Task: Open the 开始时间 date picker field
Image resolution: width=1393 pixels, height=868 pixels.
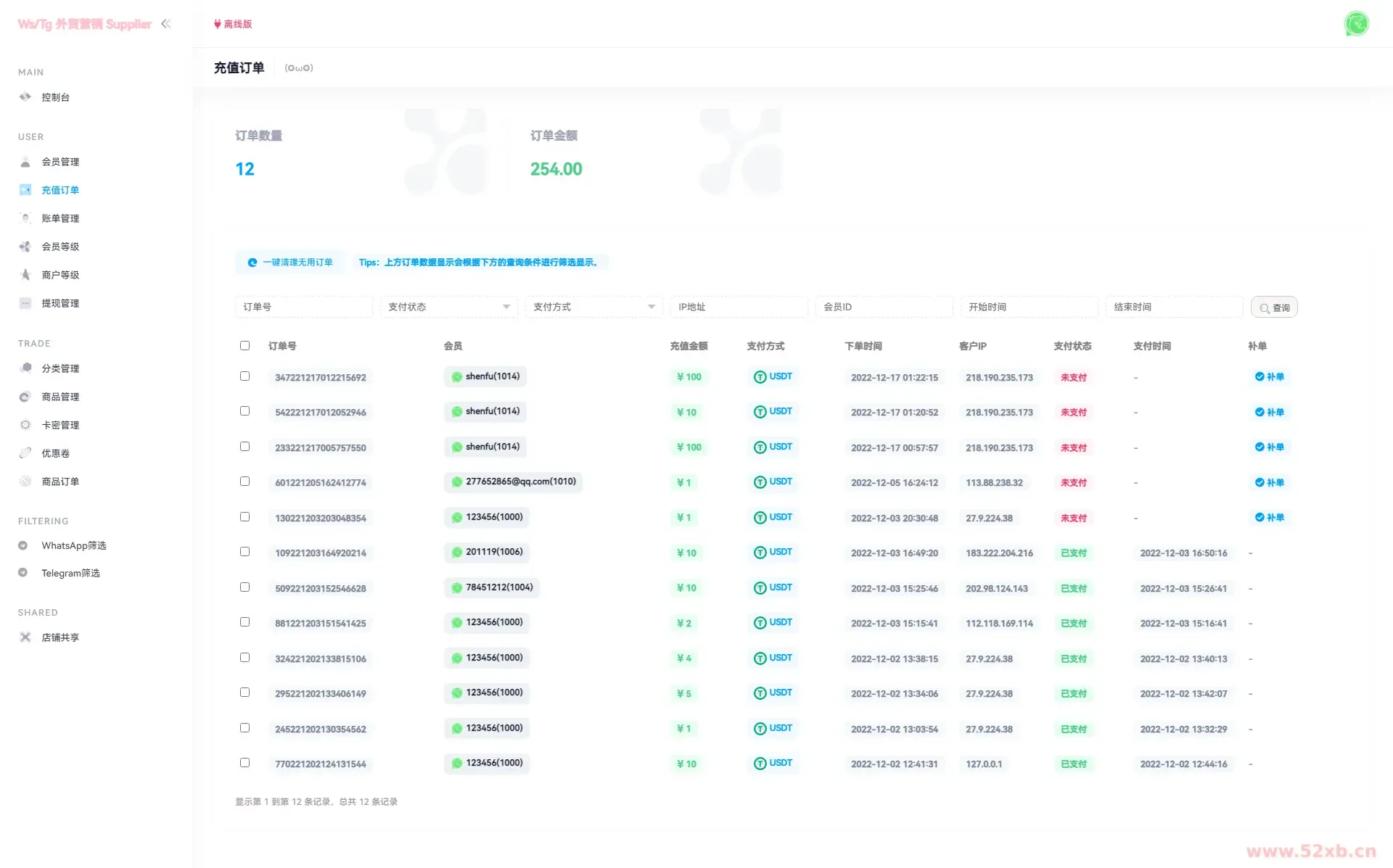Action: 1028,307
